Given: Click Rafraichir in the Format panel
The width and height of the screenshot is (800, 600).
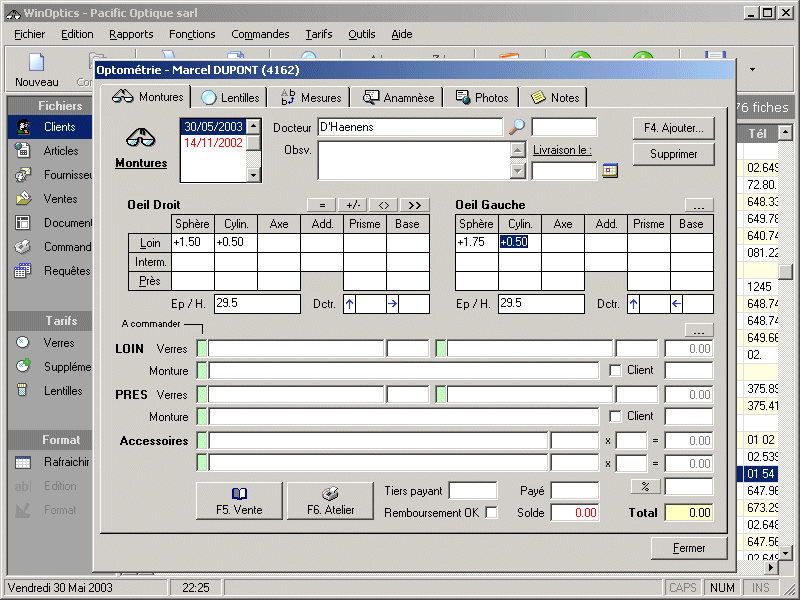Looking at the screenshot, I should (x=66, y=462).
